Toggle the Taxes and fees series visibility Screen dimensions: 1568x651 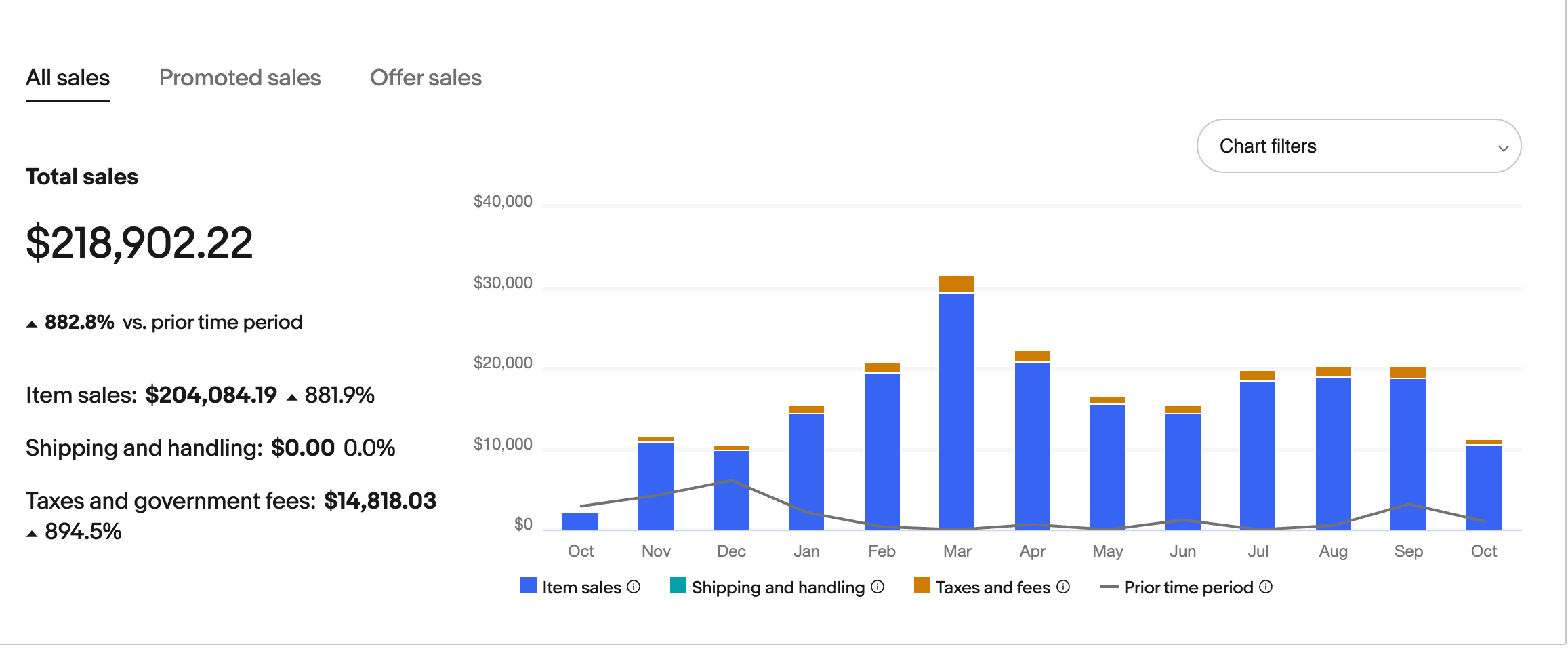click(923, 586)
